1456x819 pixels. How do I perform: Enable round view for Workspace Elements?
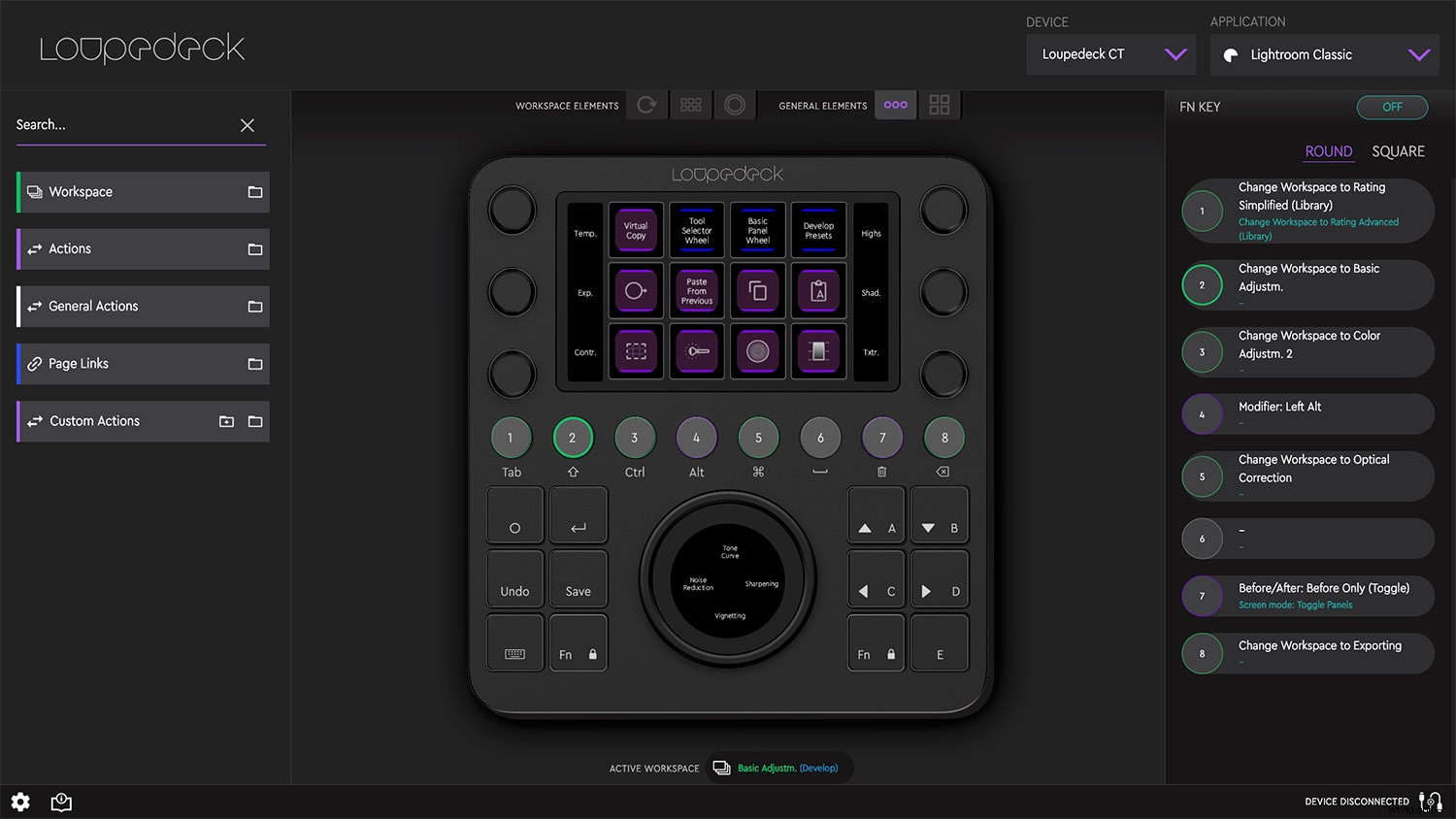coord(735,105)
